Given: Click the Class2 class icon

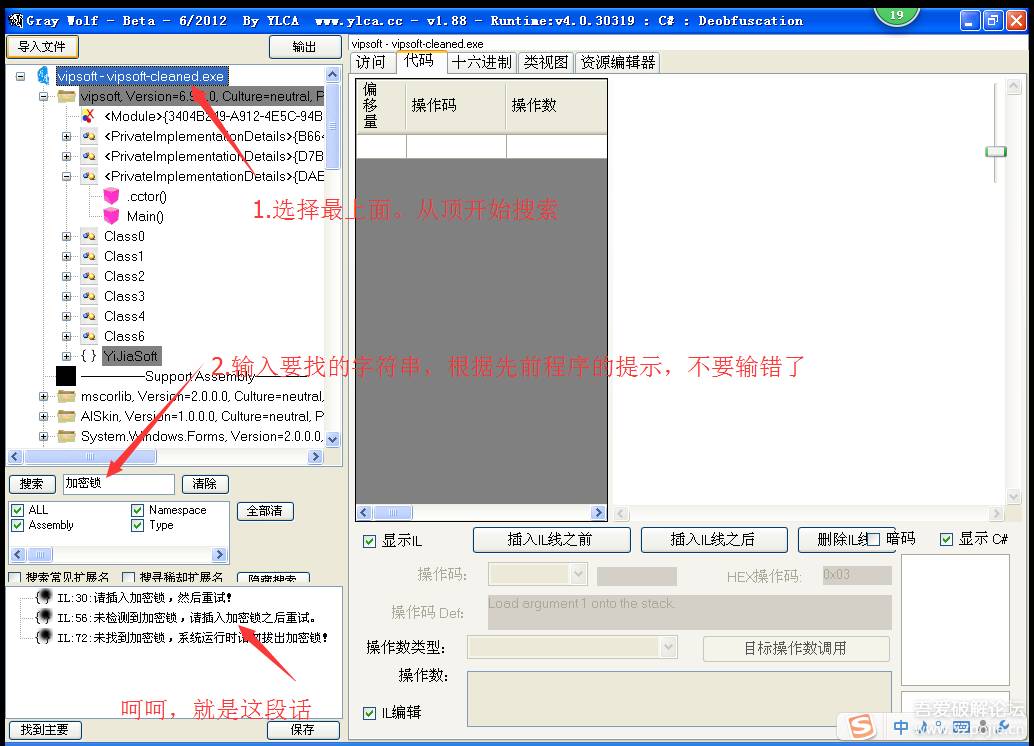Looking at the screenshot, I should click(89, 276).
